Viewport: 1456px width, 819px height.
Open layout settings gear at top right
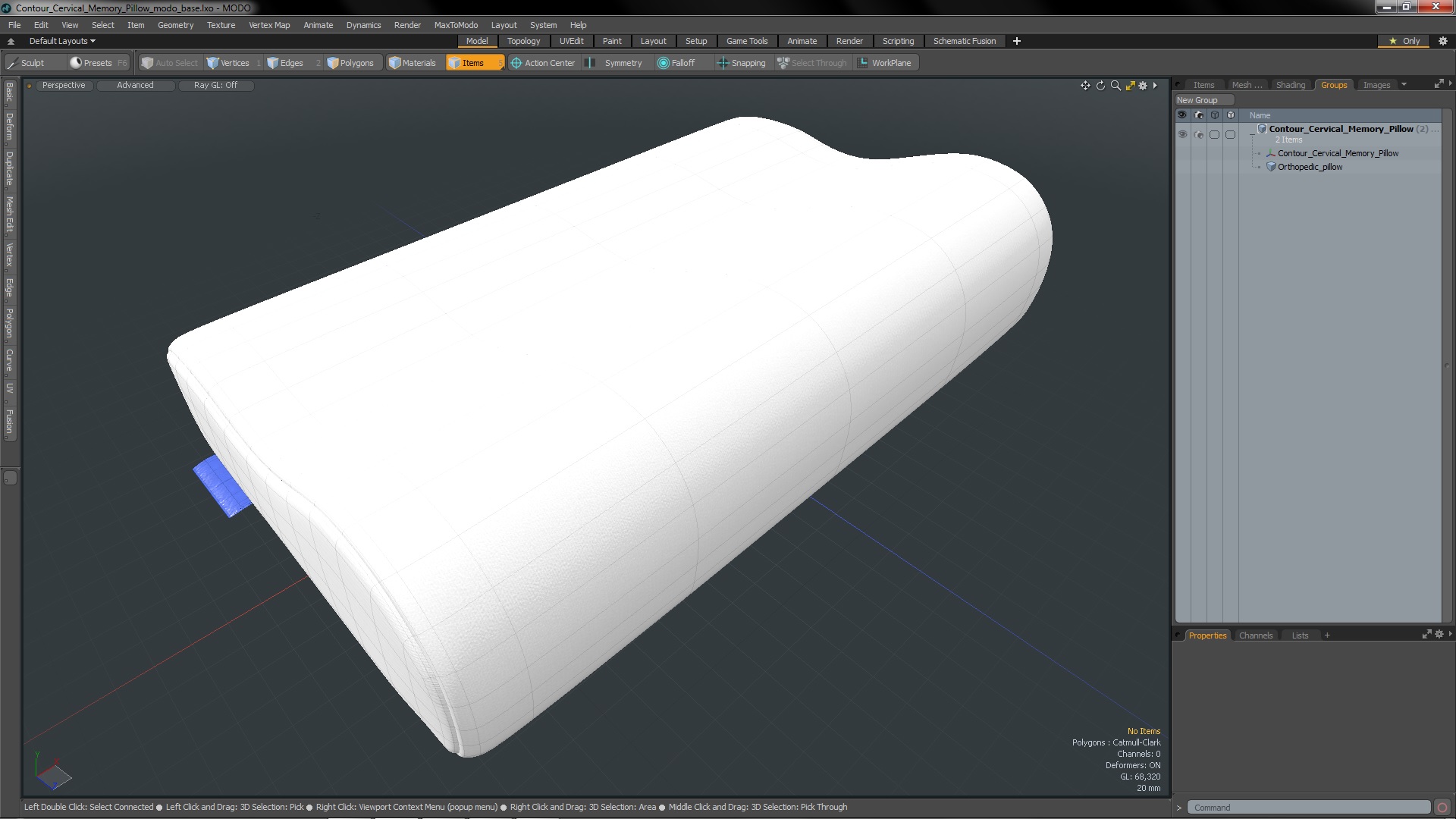click(x=1443, y=41)
